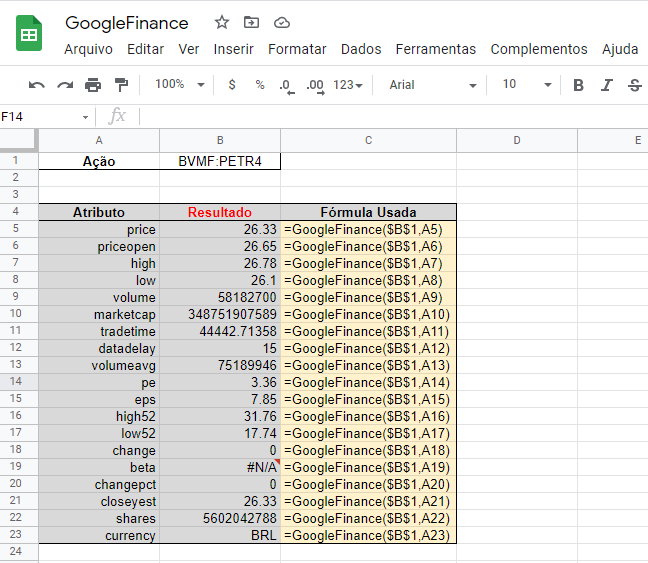Select the red Resultado header cell
This screenshot has width=648, height=563.
point(220,212)
